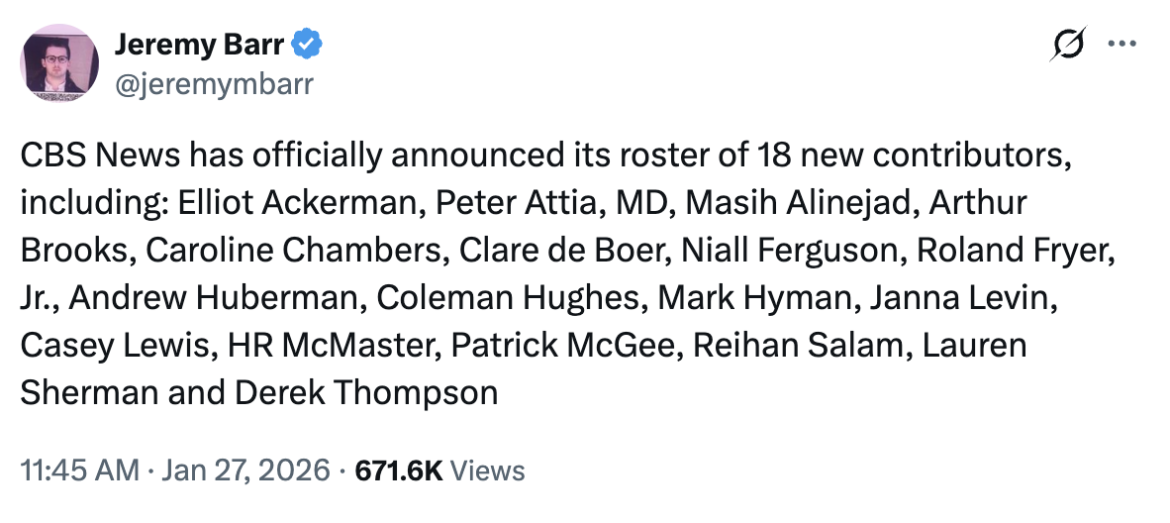Click the Grok slashed-circle icon
The image size is (1170, 523).
click(1069, 46)
